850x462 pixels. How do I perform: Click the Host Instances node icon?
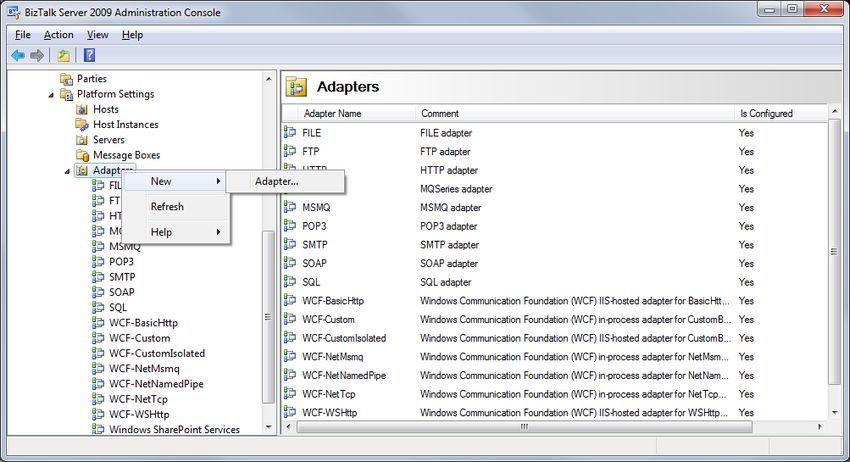82,125
